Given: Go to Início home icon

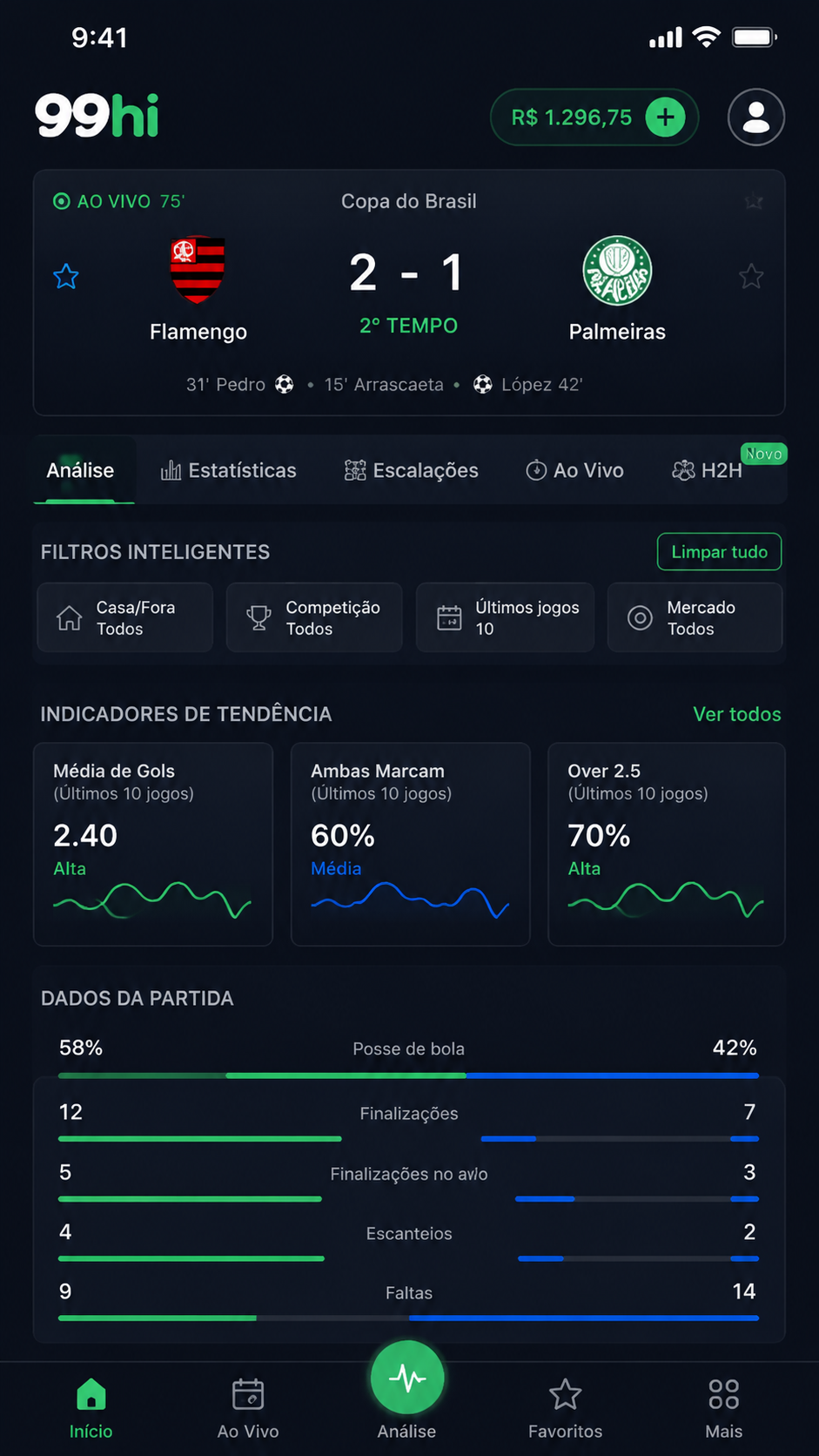Looking at the screenshot, I should click(x=91, y=1394).
